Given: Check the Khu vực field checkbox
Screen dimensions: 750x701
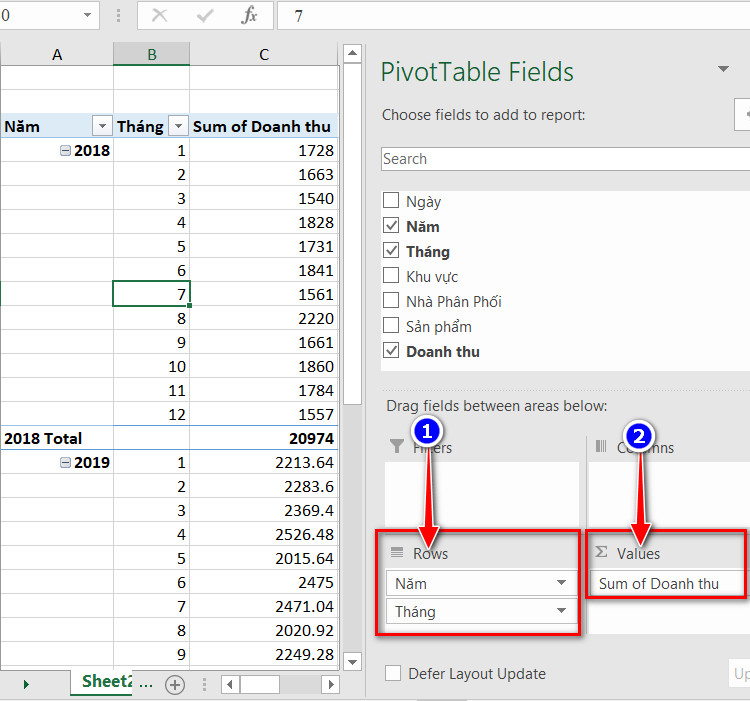Looking at the screenshot, I should [x=391, y=275].
